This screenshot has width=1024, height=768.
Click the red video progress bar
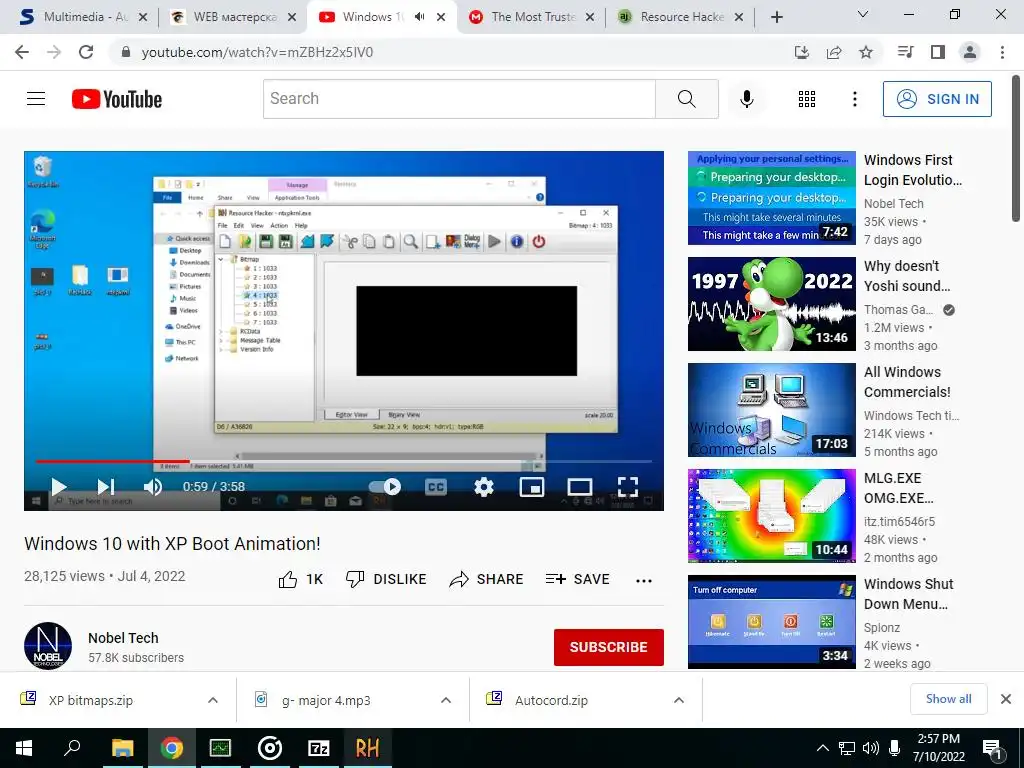112,461
